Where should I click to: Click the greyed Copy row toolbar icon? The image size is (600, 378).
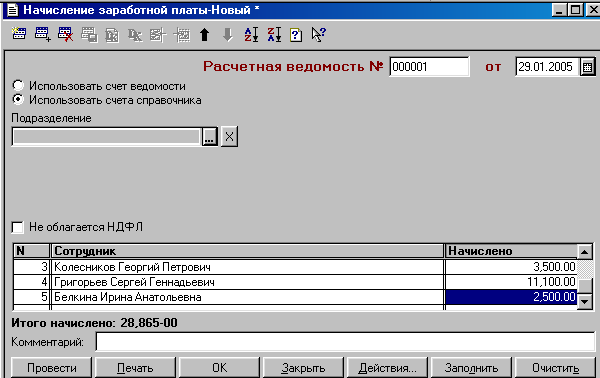[89, 35]
